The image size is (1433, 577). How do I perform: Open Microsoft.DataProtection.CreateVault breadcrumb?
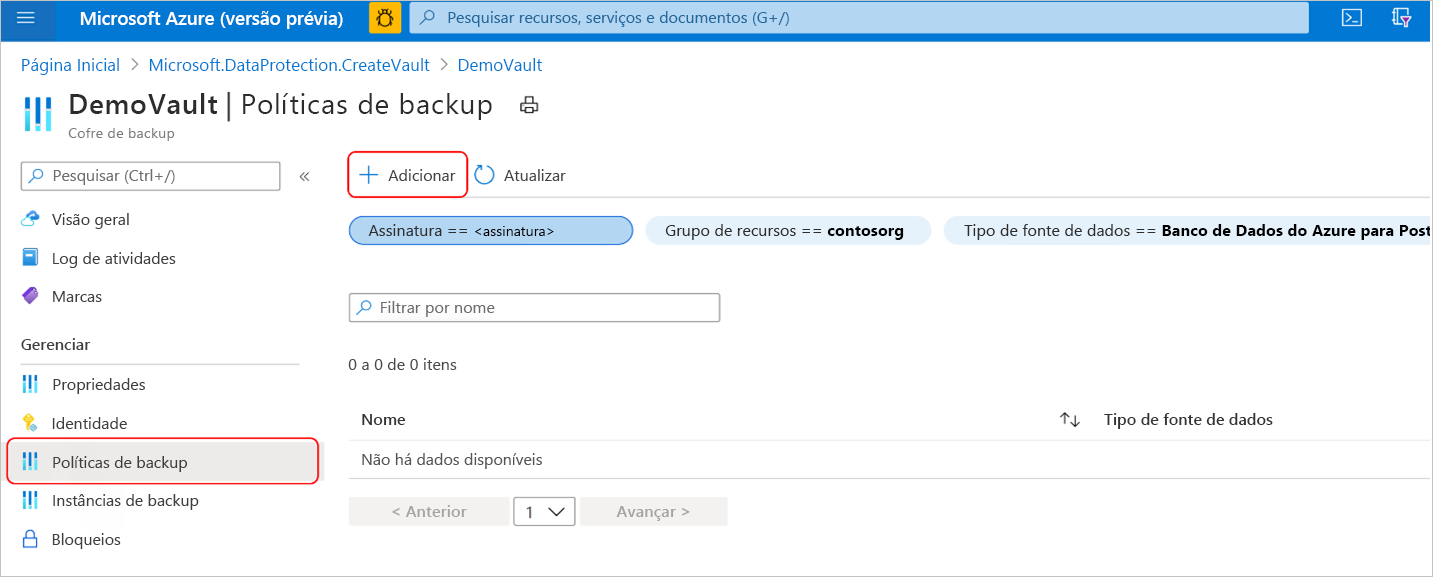[289, 65]
